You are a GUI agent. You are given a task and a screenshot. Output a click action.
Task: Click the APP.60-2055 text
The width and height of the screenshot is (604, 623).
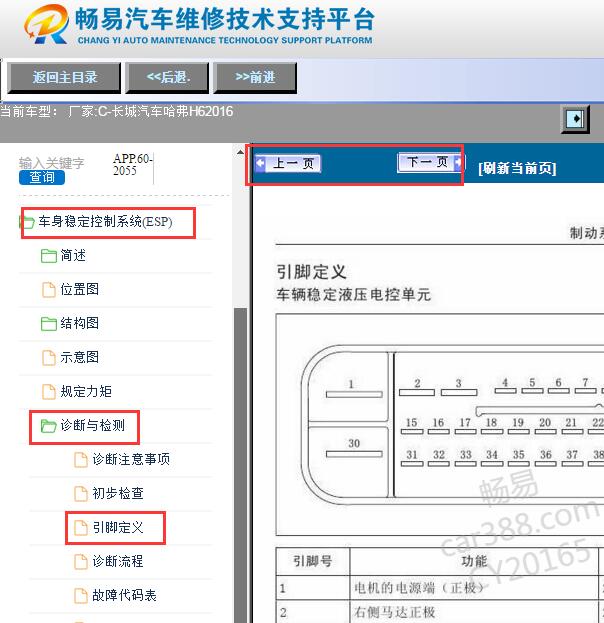[x=132, y=164]
